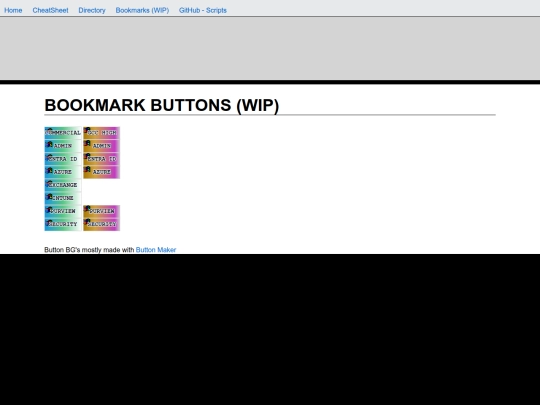Screen dimensions: 540x405
Task: Open the EXCHANGE bookmark button
Action: pos(63,185)
